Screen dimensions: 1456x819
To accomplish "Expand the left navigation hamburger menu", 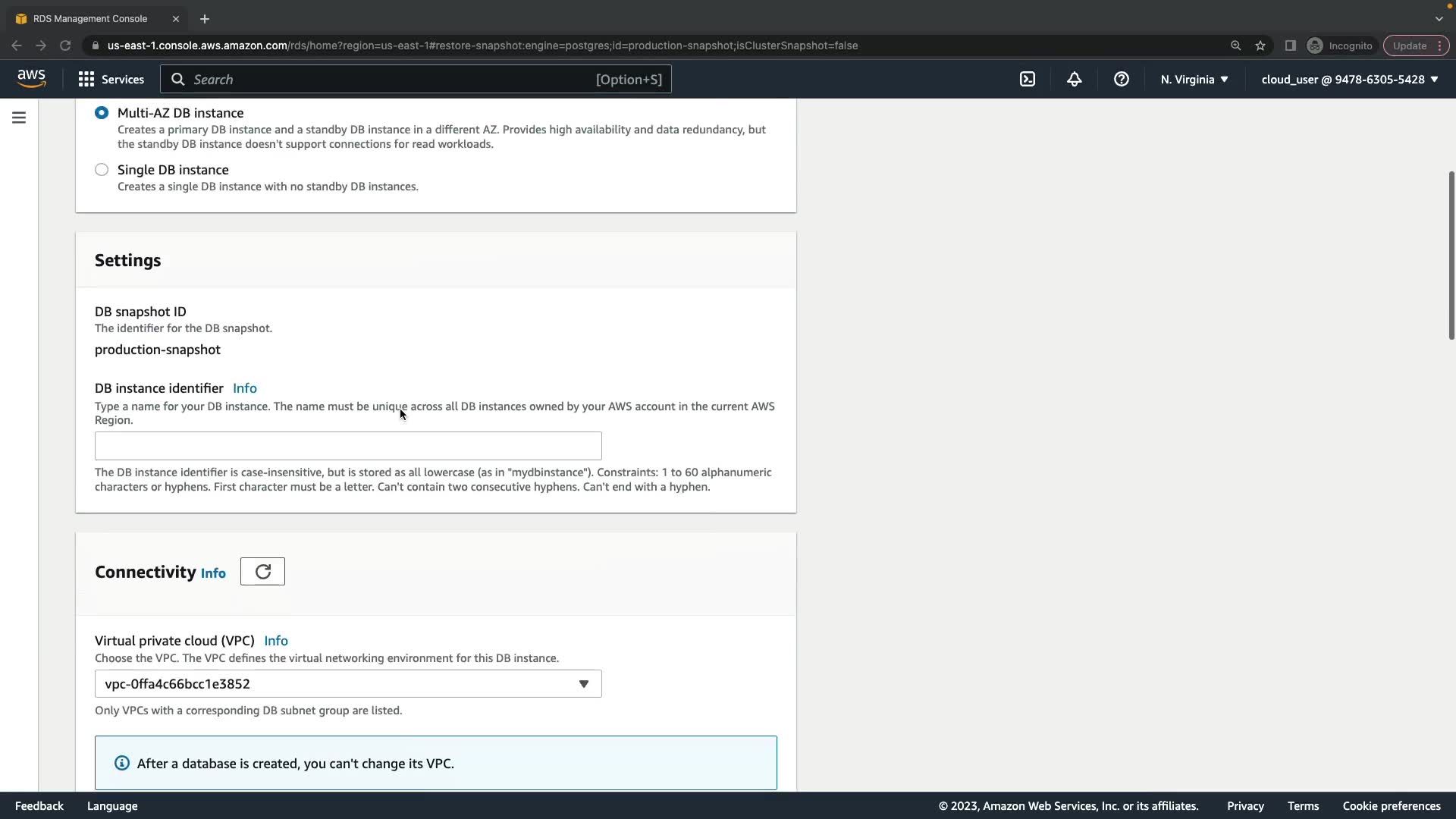I will point(19,118).
